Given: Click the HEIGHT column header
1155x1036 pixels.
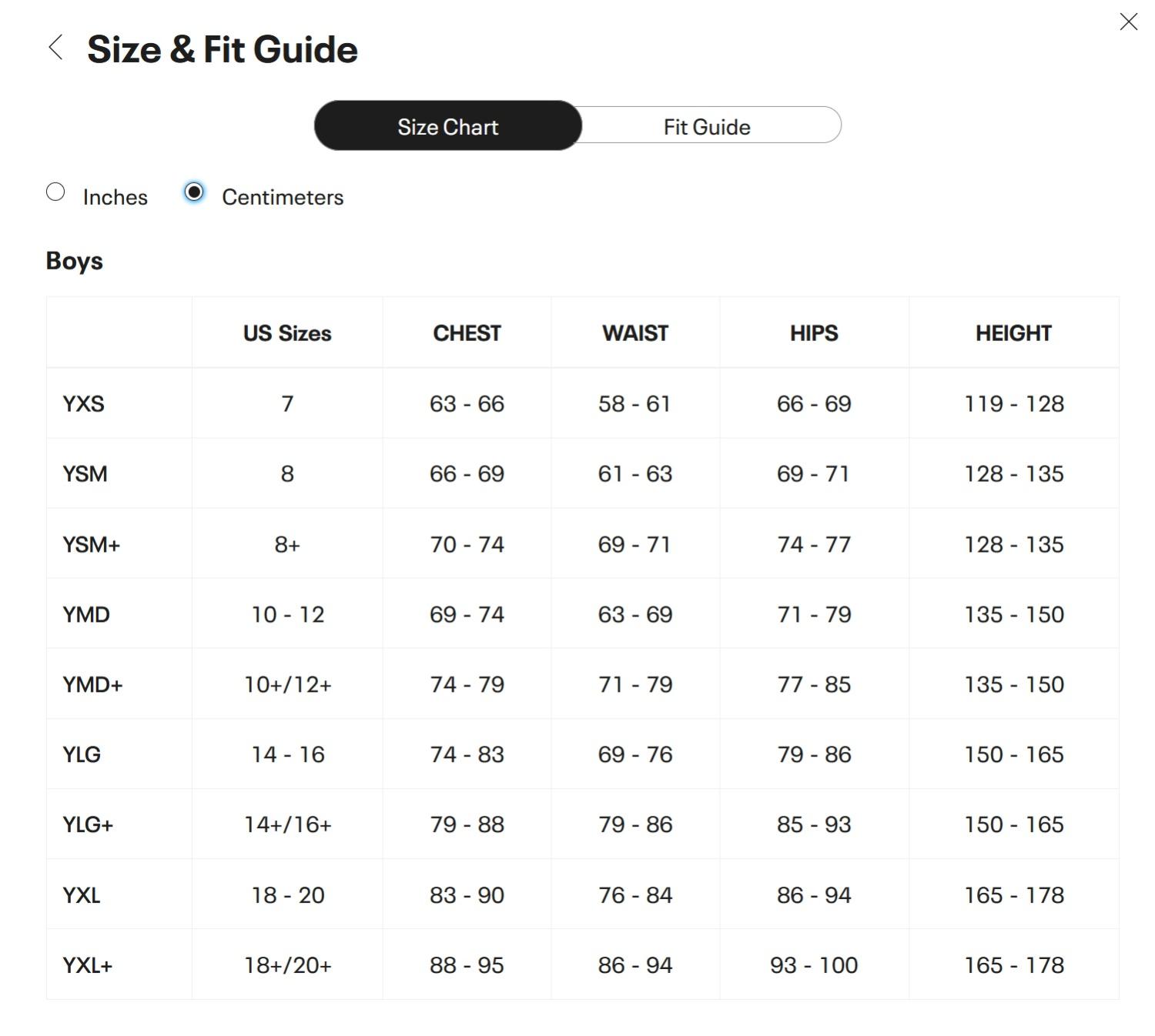Looking at the screenshot, I should [x=1013, y=333].
